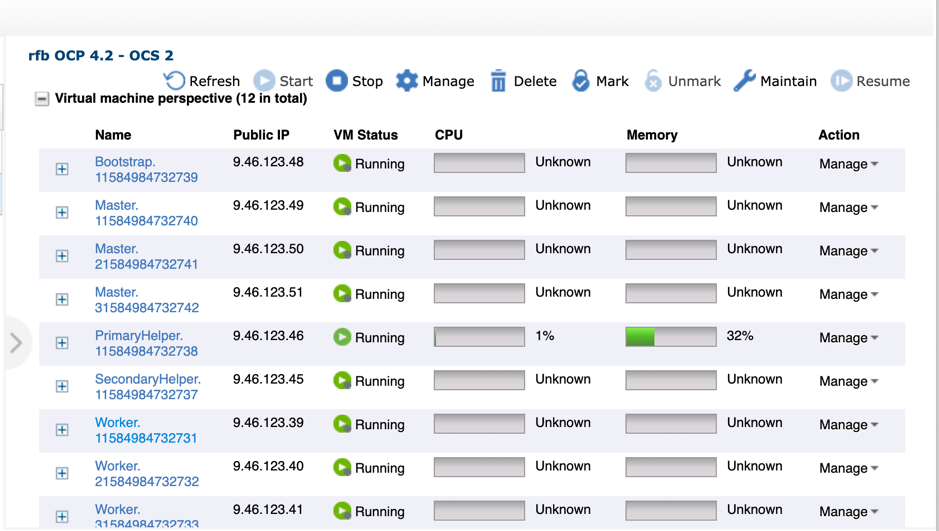Click the Refresh icon in toolbar
The width and height of the screenshot is (939, 531).
click(x=174, y=80)
